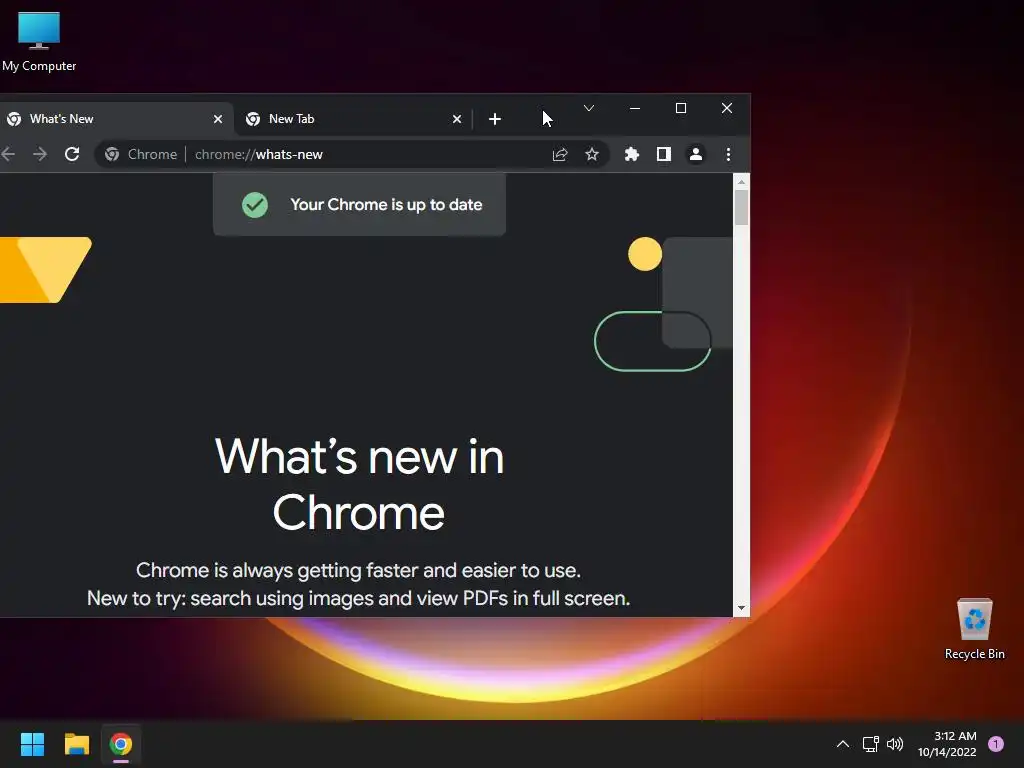Click the Chrome site info icon in address bar
Image resolution: width=1024 pixels, height=768 pixels.
pos(112,154)
